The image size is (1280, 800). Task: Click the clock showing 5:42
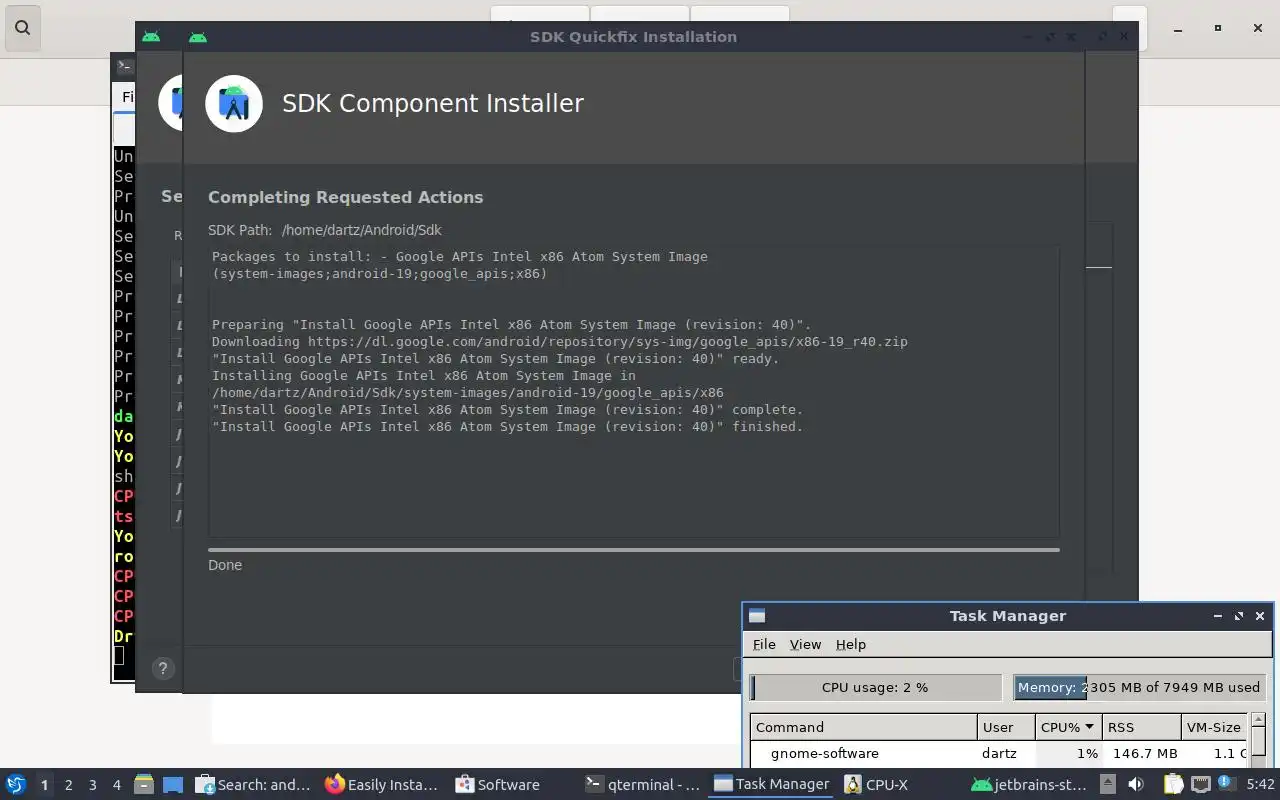(x=1260, y=784)
